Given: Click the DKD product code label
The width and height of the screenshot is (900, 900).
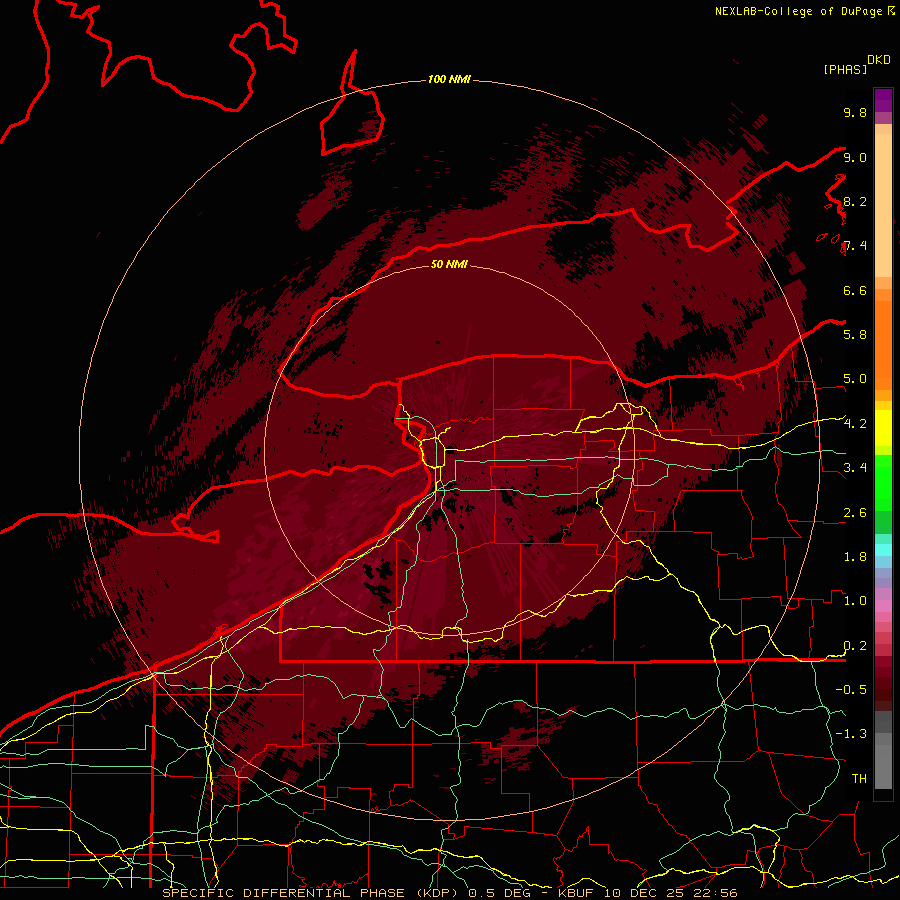Looking at the screenshot, I should (x=879, y=60).
